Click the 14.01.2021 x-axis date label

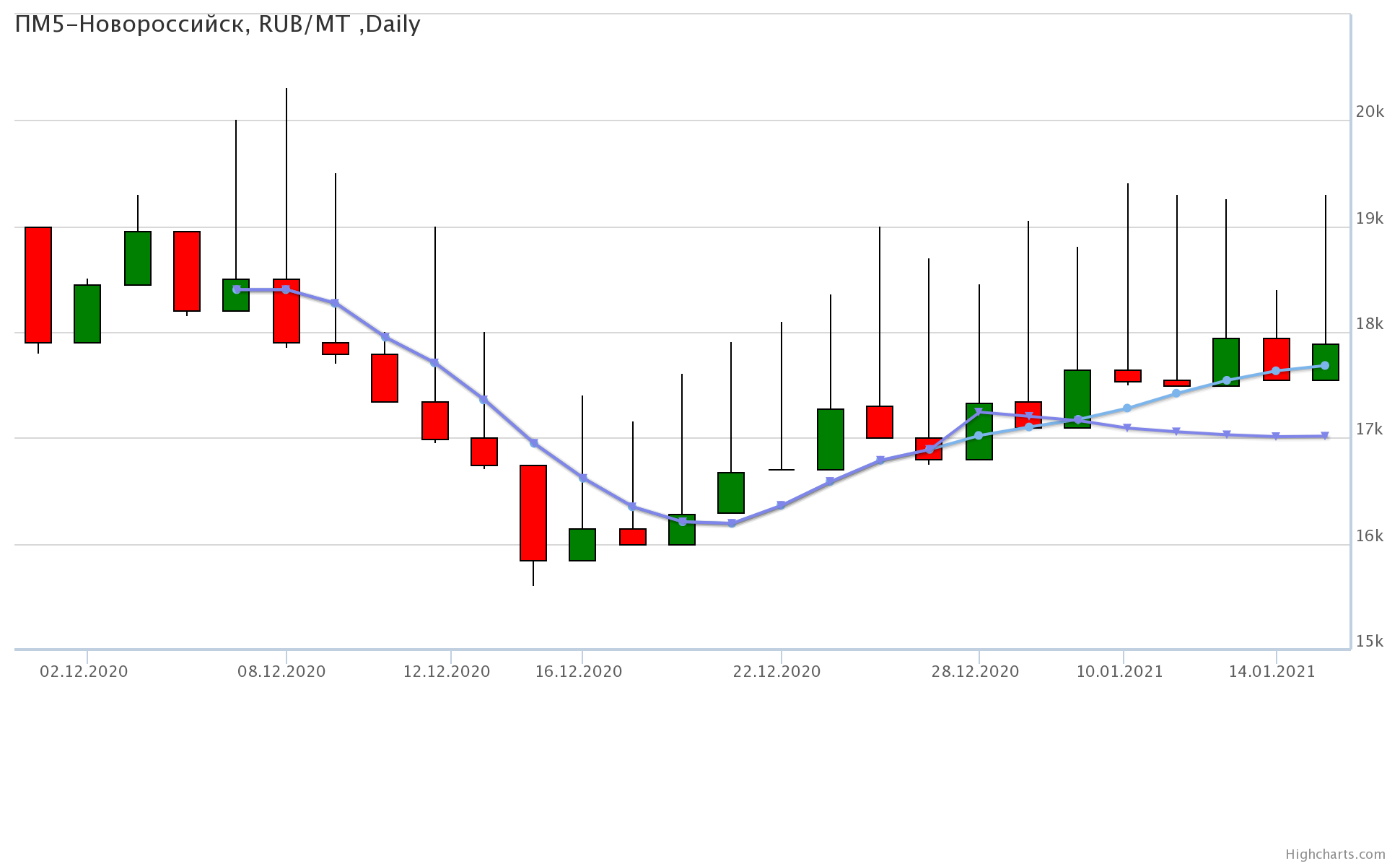[1272, 672]
